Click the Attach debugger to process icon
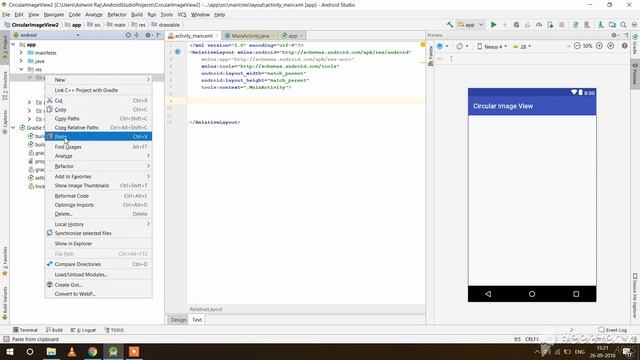This screenshot has height=360, width=640. [x=550, y=24]
